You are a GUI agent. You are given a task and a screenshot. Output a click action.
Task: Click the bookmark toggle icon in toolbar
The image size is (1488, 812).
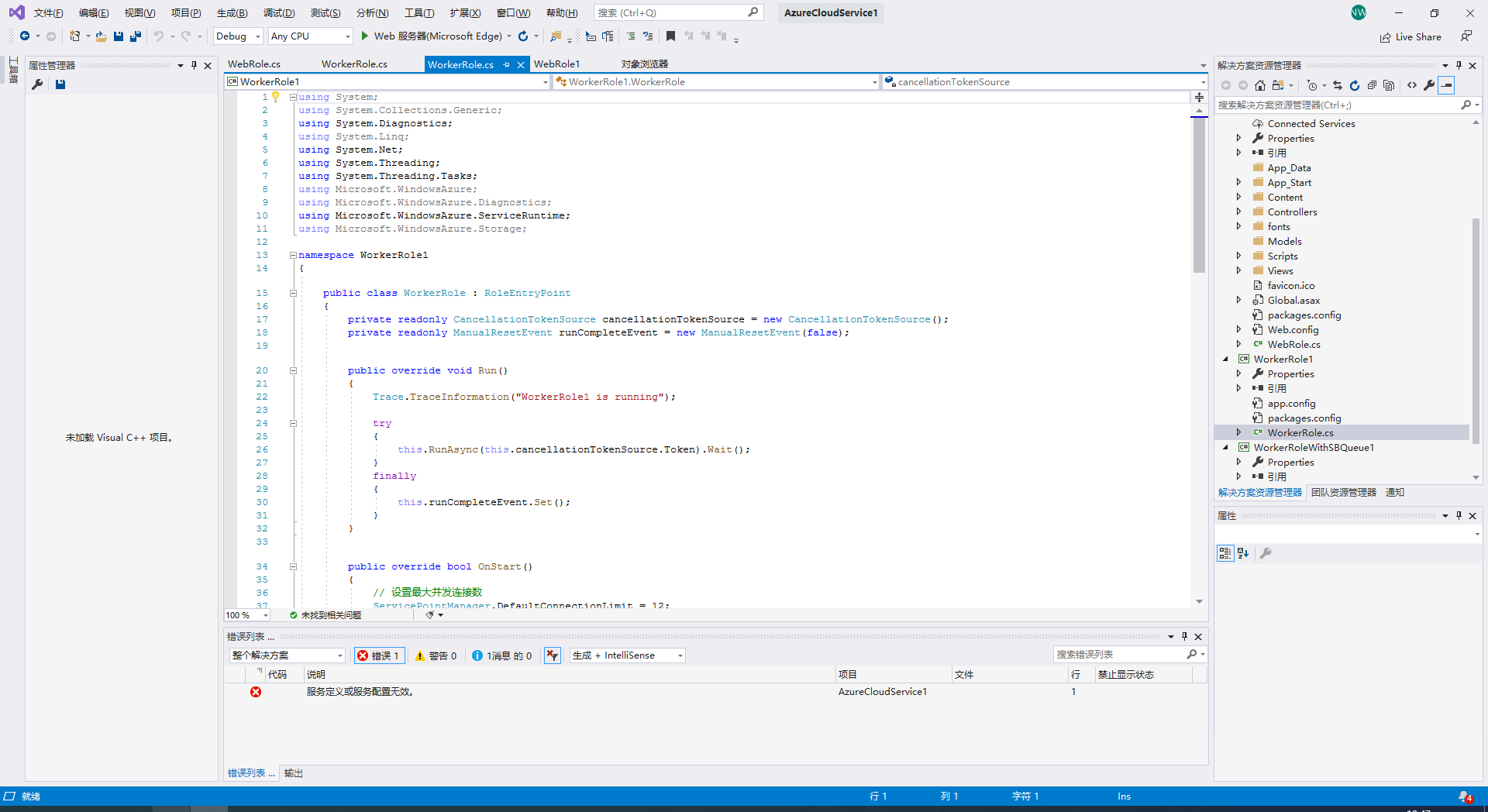670,36
